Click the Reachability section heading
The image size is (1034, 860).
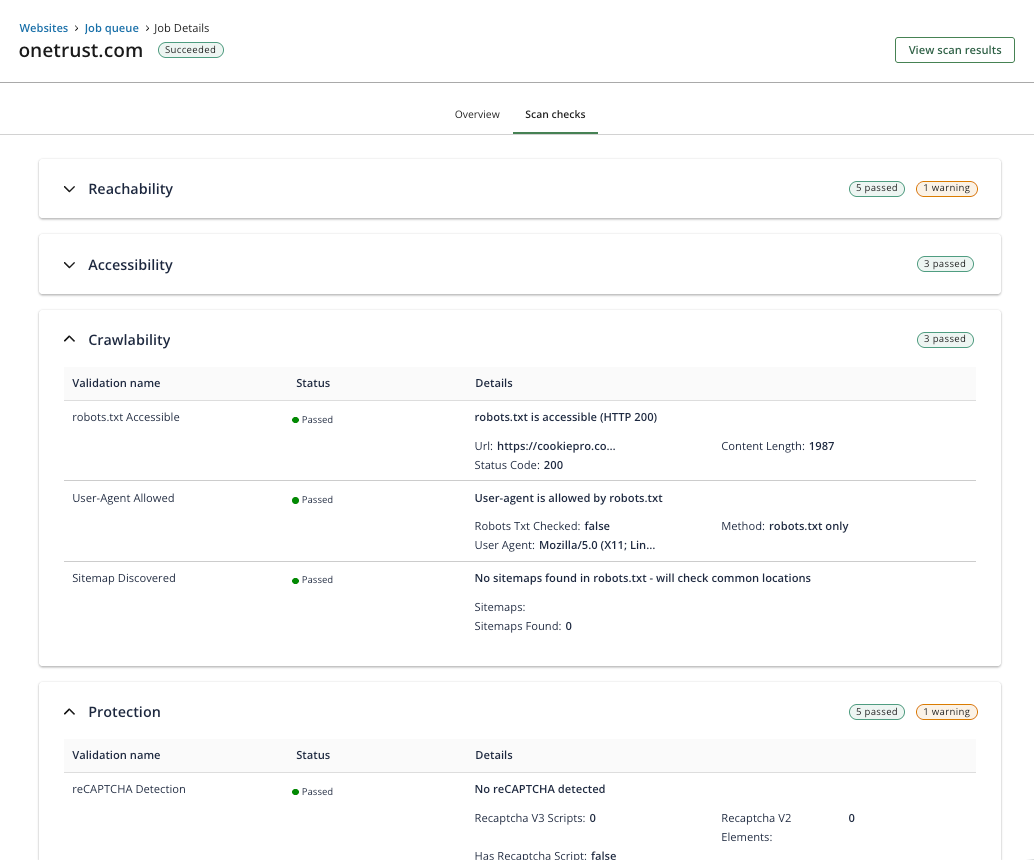tap(131, 189)
